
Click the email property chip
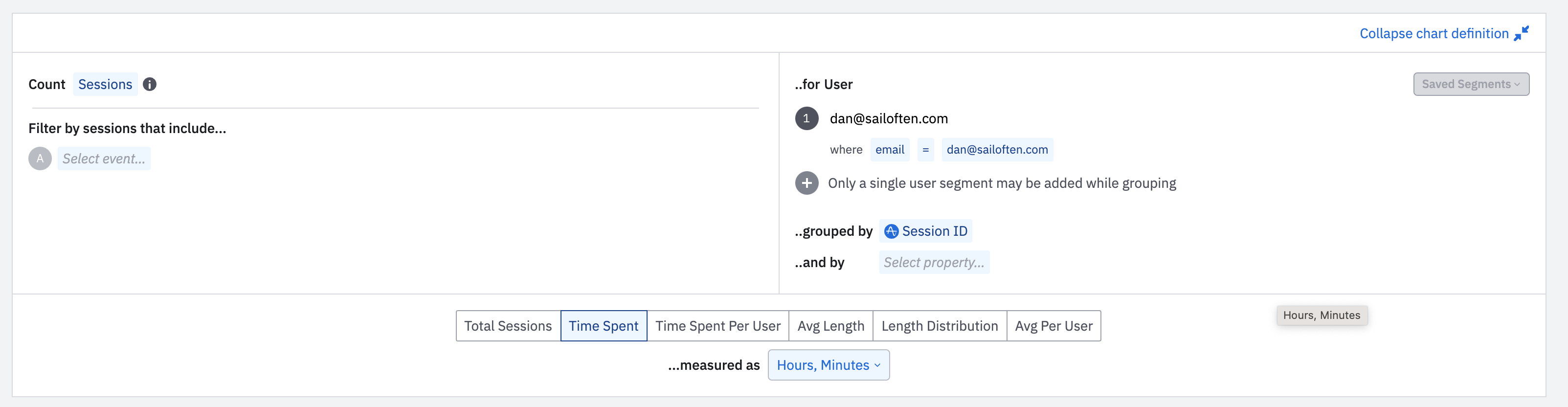pyautogui.click(x=889, y=150)
